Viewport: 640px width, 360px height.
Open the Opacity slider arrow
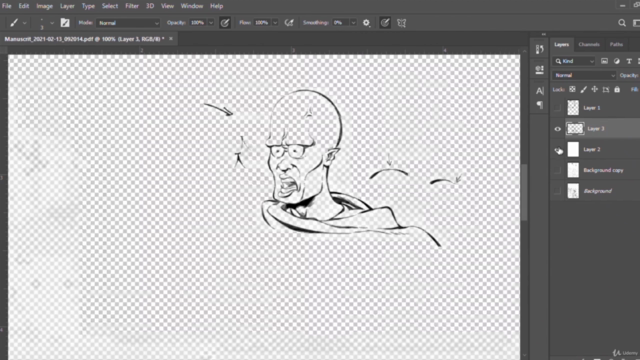(x=211, y=23)
